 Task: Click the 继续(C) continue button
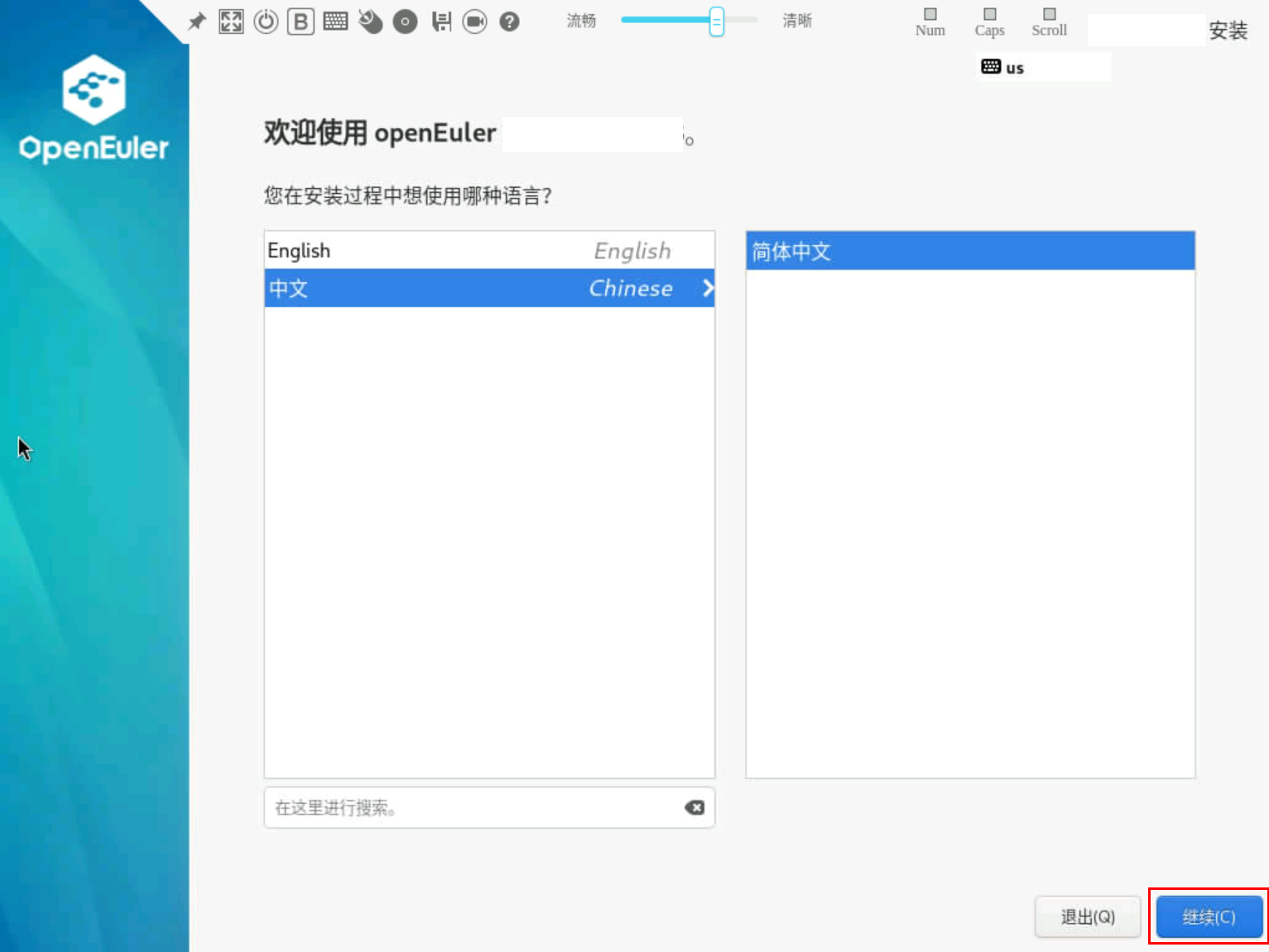1209,917
